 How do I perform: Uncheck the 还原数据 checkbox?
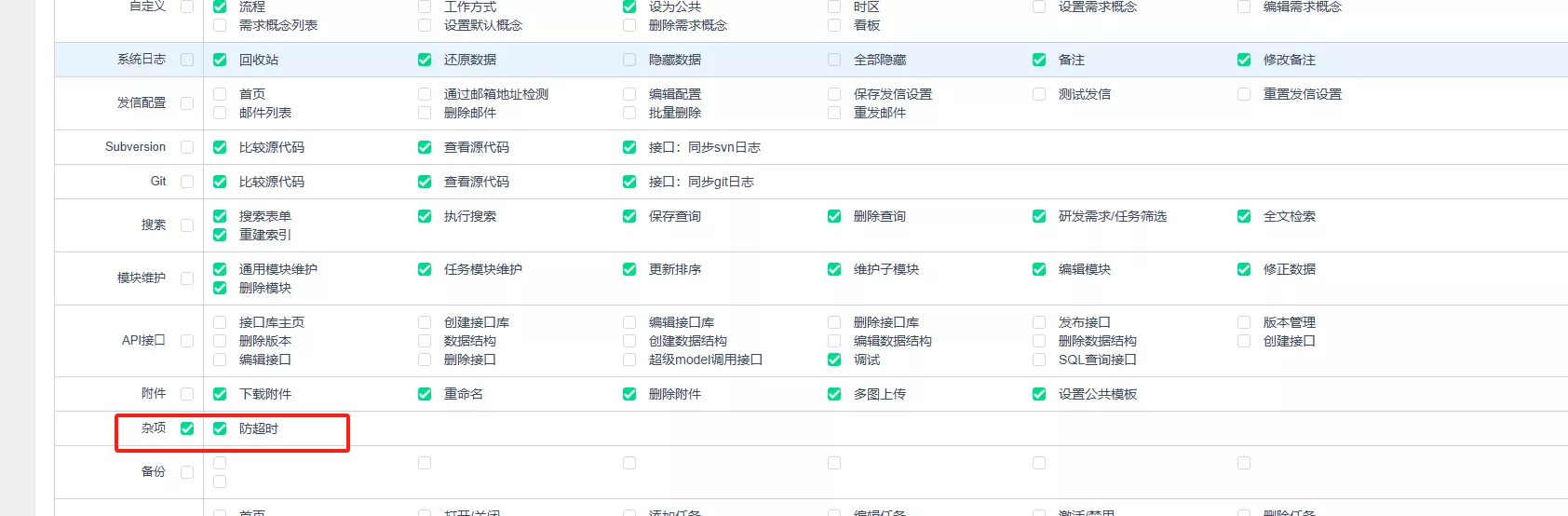(x=425, y=60)
